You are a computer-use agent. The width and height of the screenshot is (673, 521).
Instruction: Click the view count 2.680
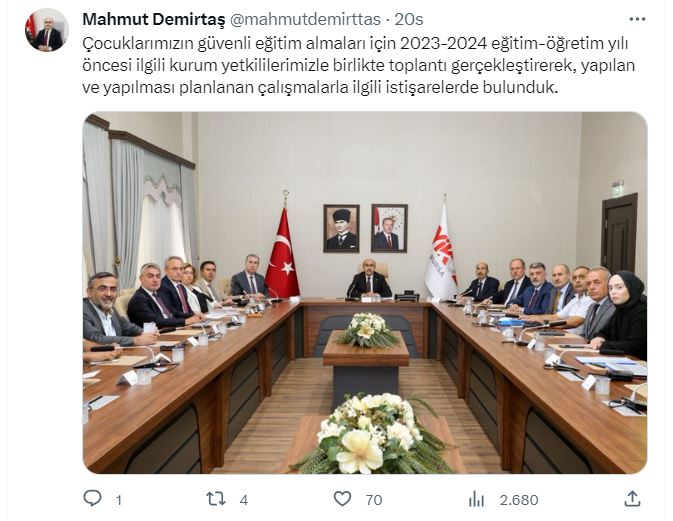tap(518, 500)
